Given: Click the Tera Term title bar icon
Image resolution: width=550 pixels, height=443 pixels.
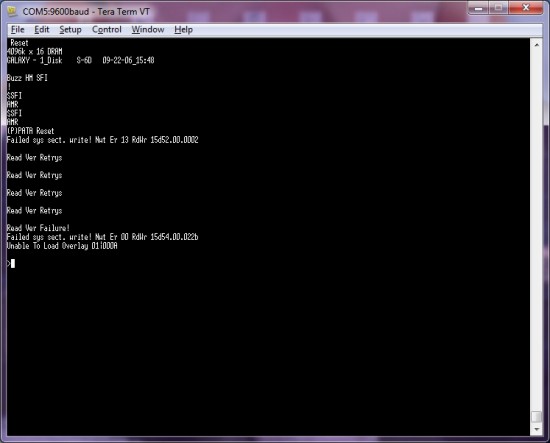Looking at the screenshot, I should point(12,12).
